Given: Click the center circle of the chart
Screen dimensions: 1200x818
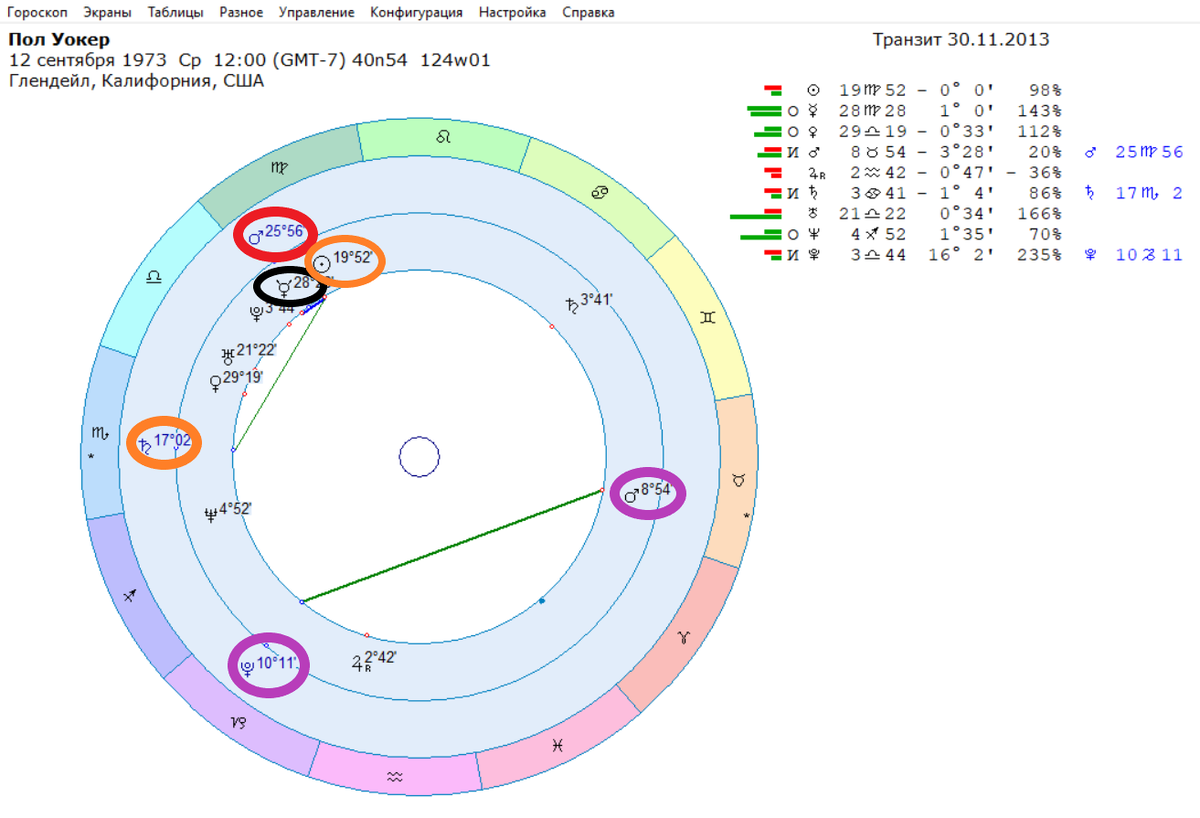Looking at the screenshot, I should coord(420,458).
